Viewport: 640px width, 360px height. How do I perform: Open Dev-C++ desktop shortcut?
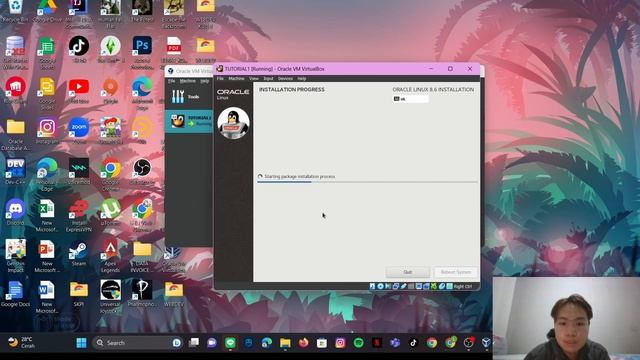click(16, 172)
